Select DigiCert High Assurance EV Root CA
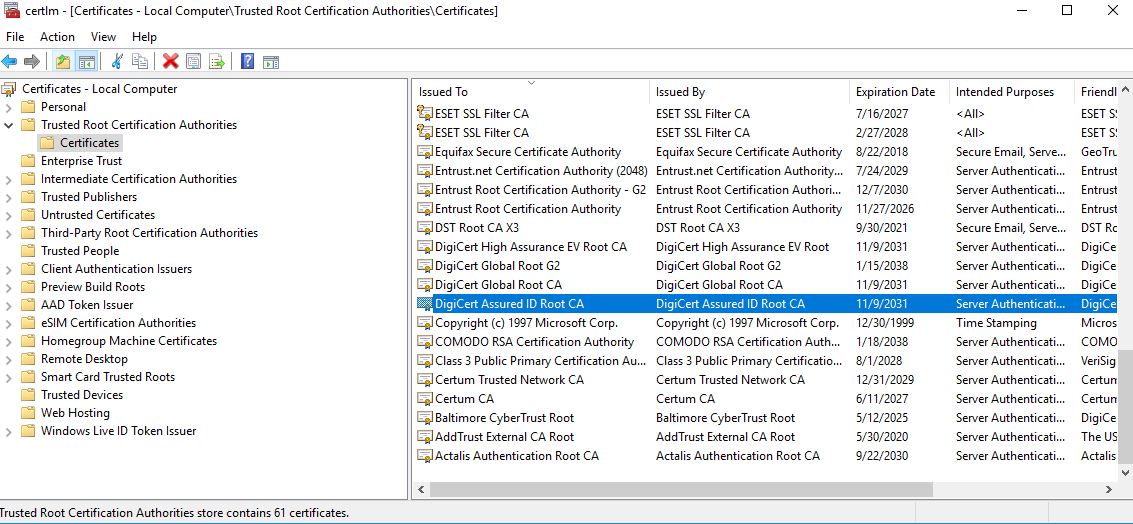The image size is (1133, 524). coord(530,247)
